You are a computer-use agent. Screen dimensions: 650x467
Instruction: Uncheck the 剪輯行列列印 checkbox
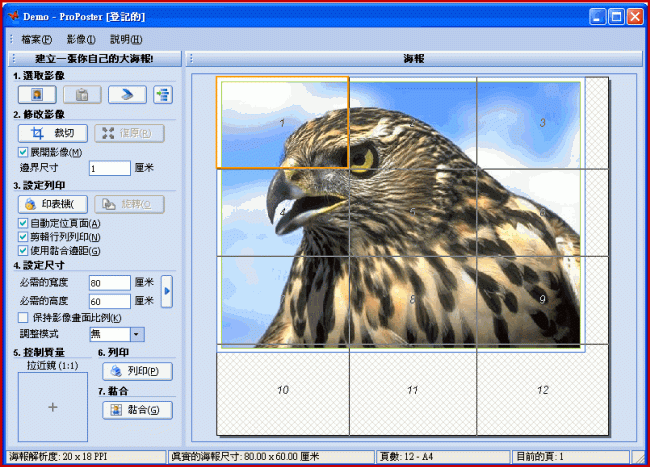click(x=24, y=237)
